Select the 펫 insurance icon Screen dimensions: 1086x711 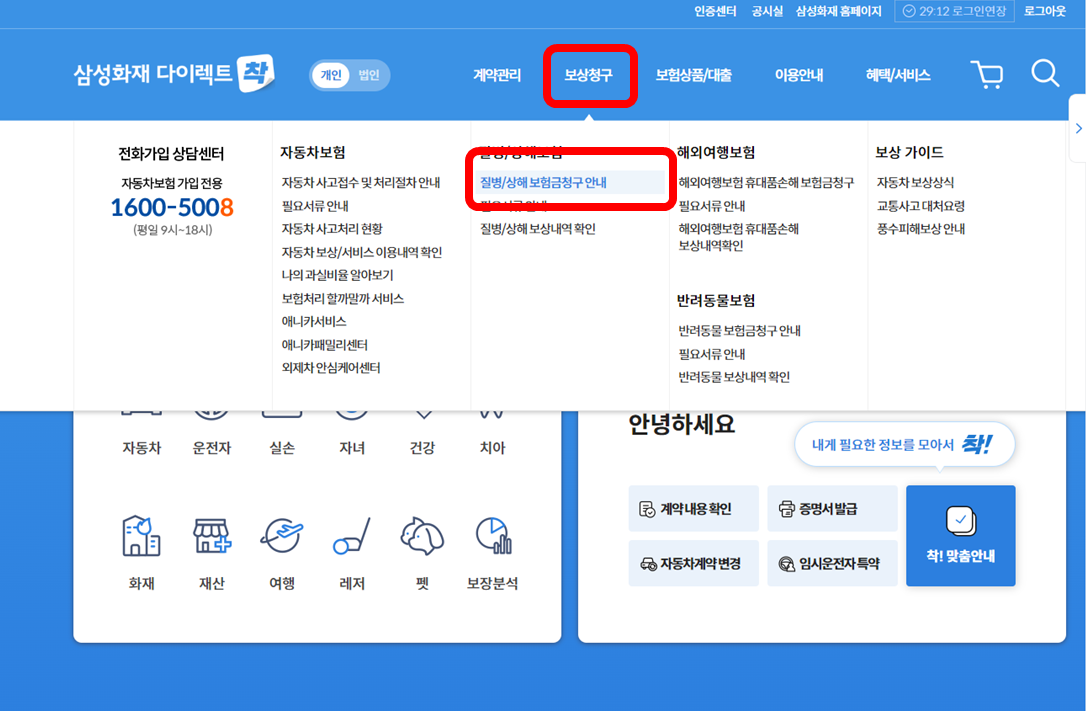(x=422, y=536)
